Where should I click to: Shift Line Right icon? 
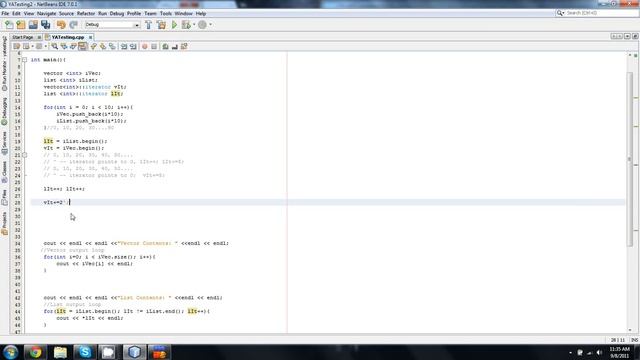click(x=133, y=47)
